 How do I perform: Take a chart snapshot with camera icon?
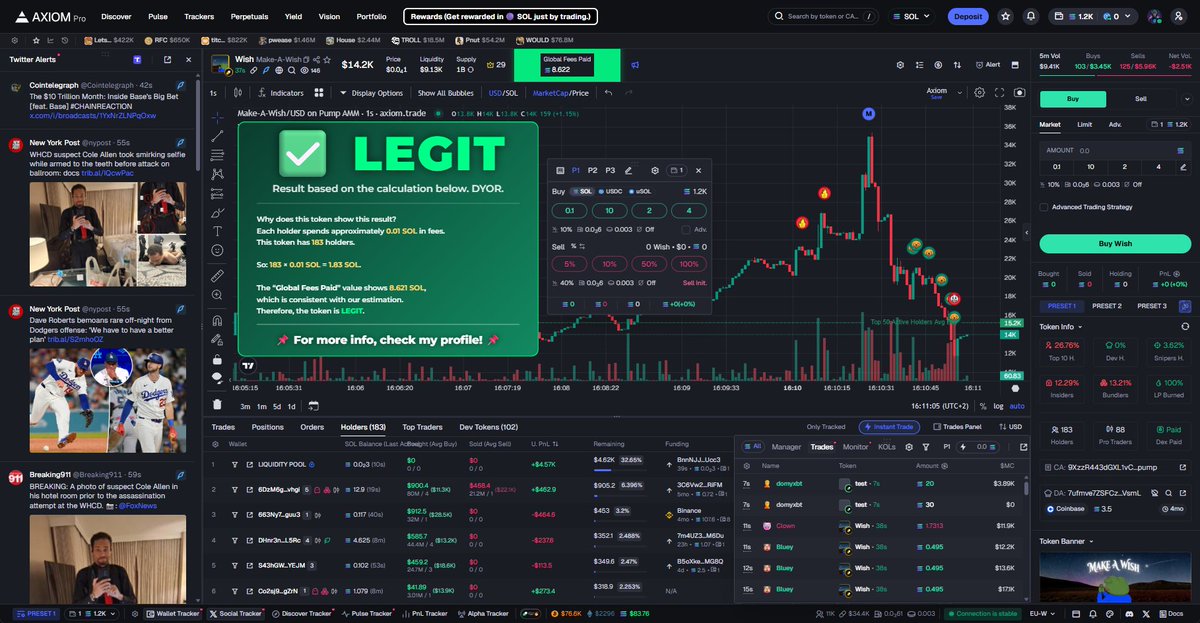point(1021,93)
